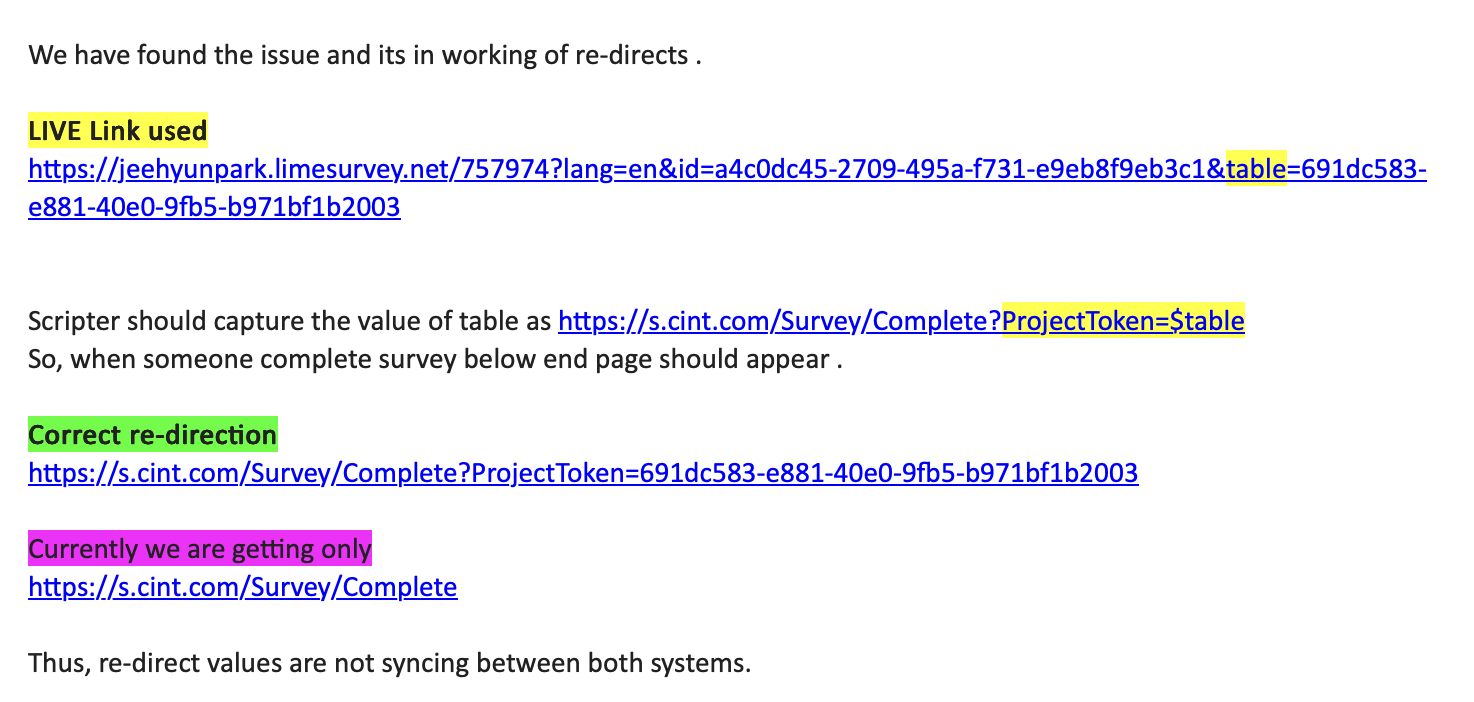Image resolution: width=1474 pixels, height=702 pixels.
Task: Click the word "re-directs" in the first sentence
Action: pos(632,55)
